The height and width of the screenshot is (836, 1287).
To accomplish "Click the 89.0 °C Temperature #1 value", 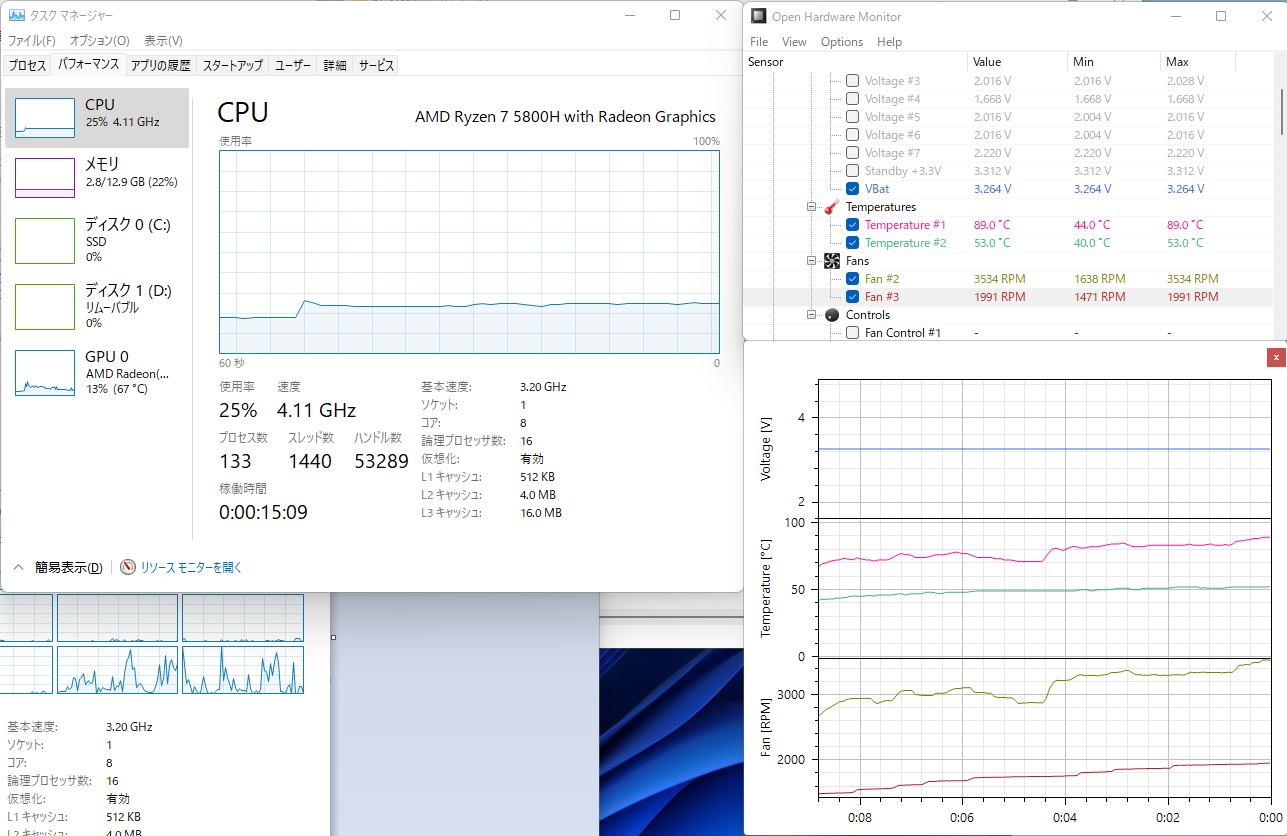I will [x=992, y=225].
